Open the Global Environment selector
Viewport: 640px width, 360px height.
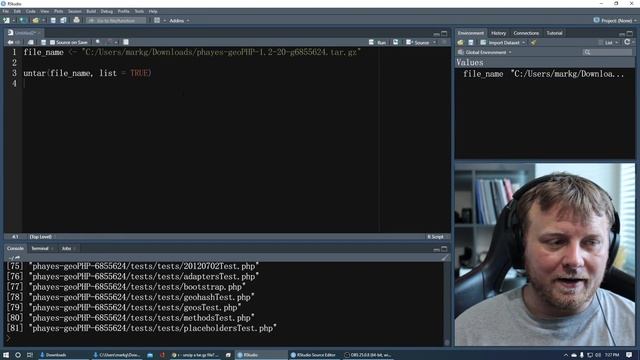pos(485,52)
